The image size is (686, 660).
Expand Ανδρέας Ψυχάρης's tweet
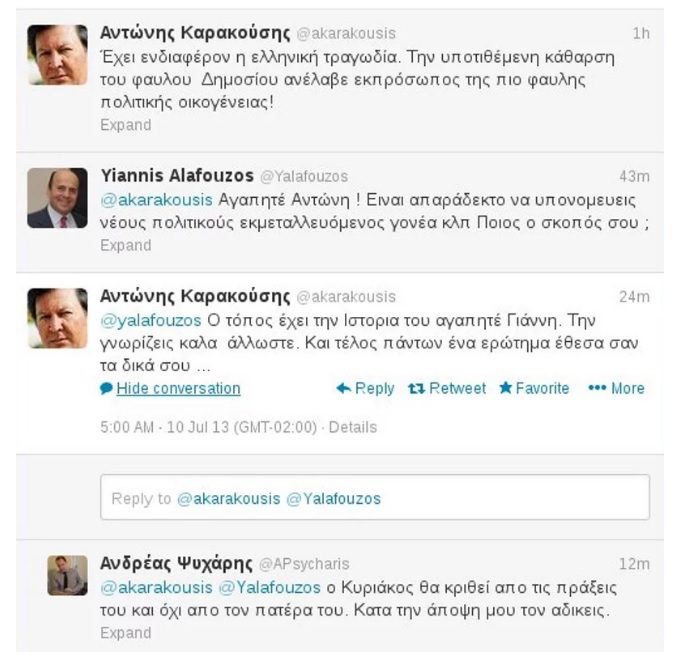pos(126,633)
